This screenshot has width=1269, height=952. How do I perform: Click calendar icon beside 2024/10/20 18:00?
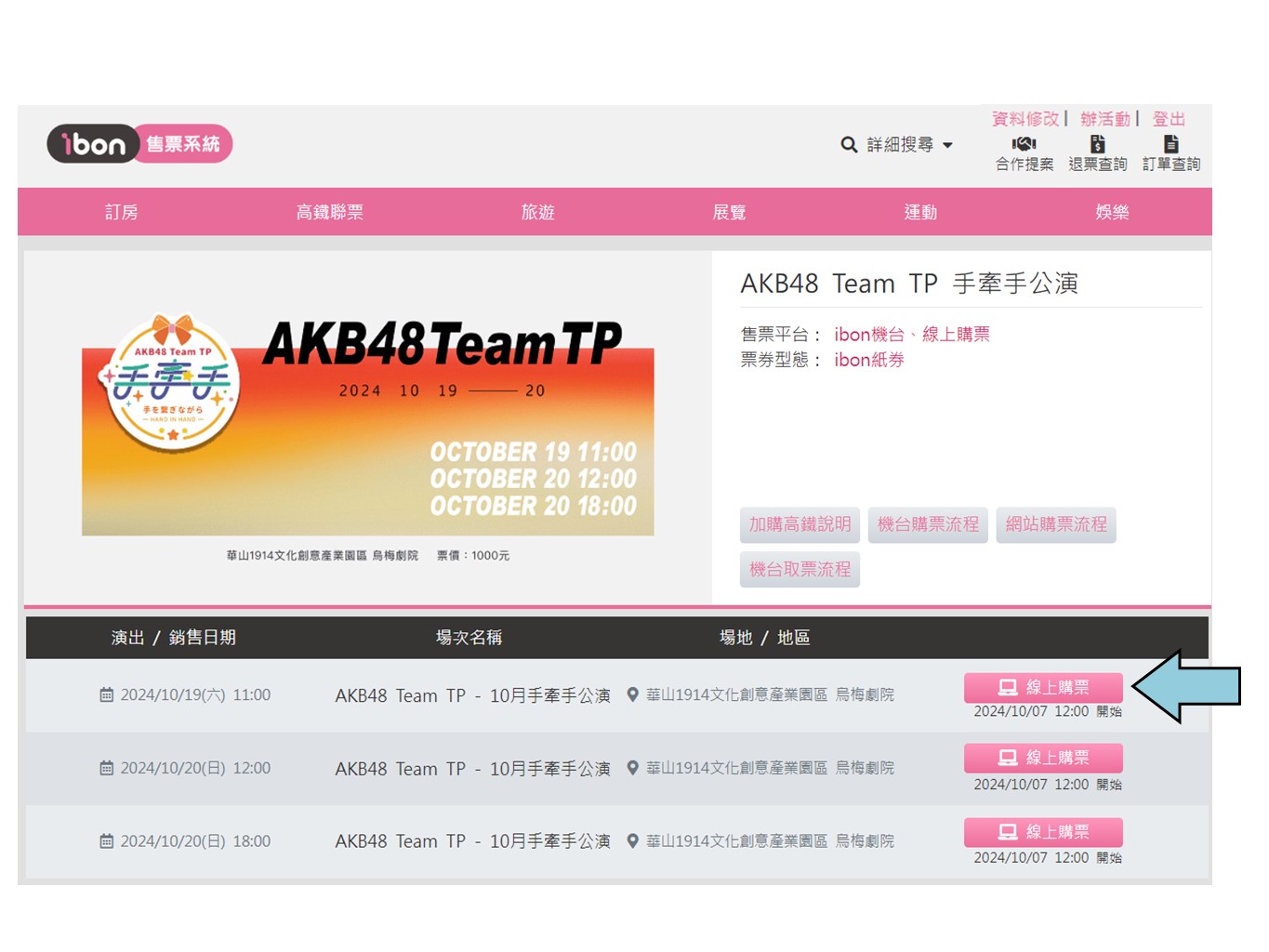point(107,841)
